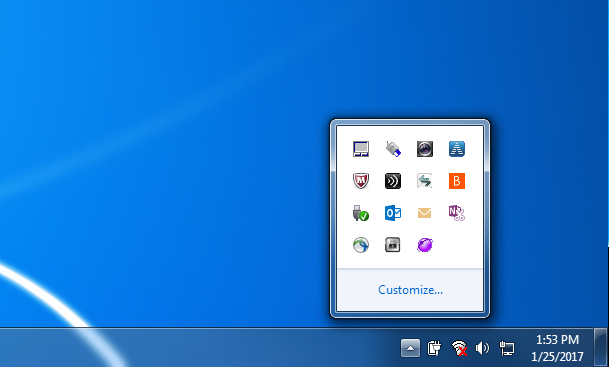Click the pen with blue eraser icon
This screenshot has width=609, height=367.
coord(393,149)
